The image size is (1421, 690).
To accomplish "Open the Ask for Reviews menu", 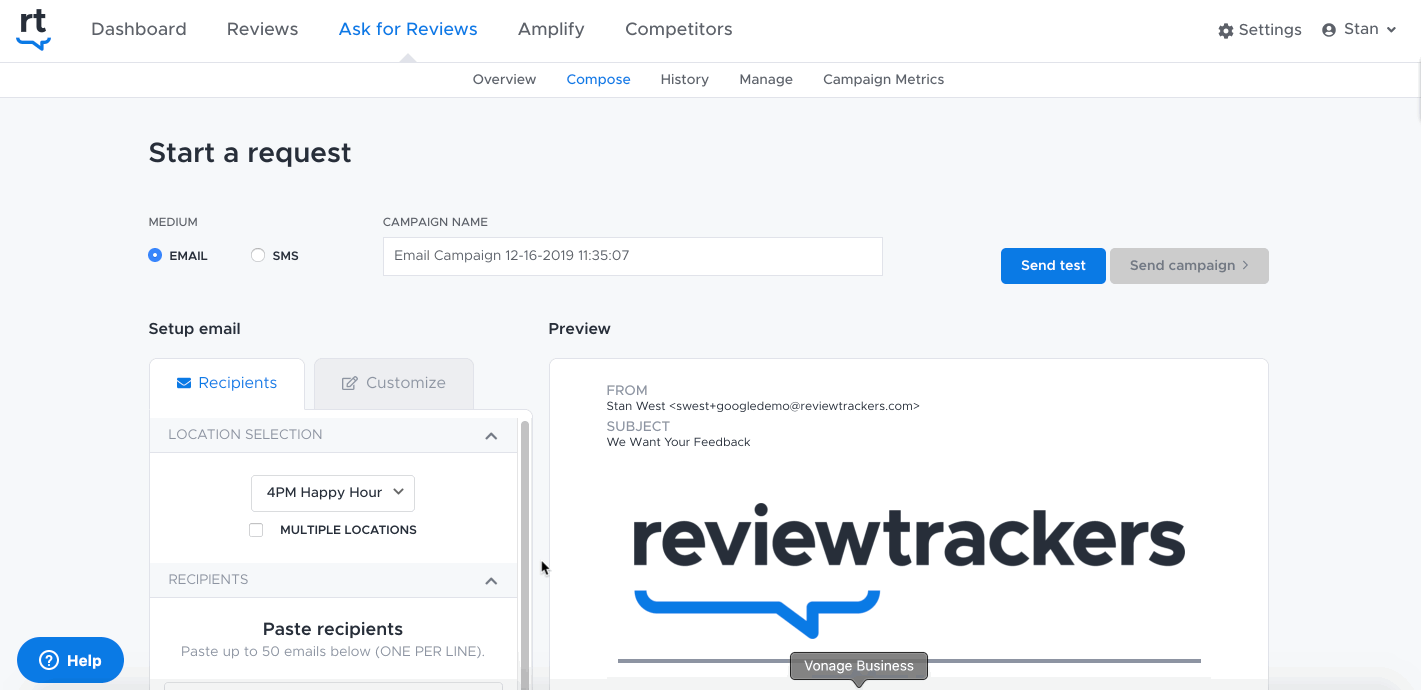I will 408,29.
